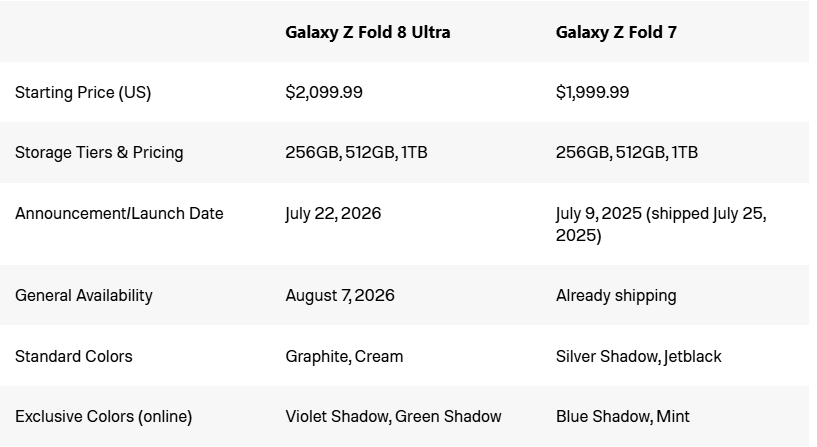Viewport: 817px width, 447px height.
Task: Click the July 22, 2026 date cell
Action: click(x=333, y=214)
